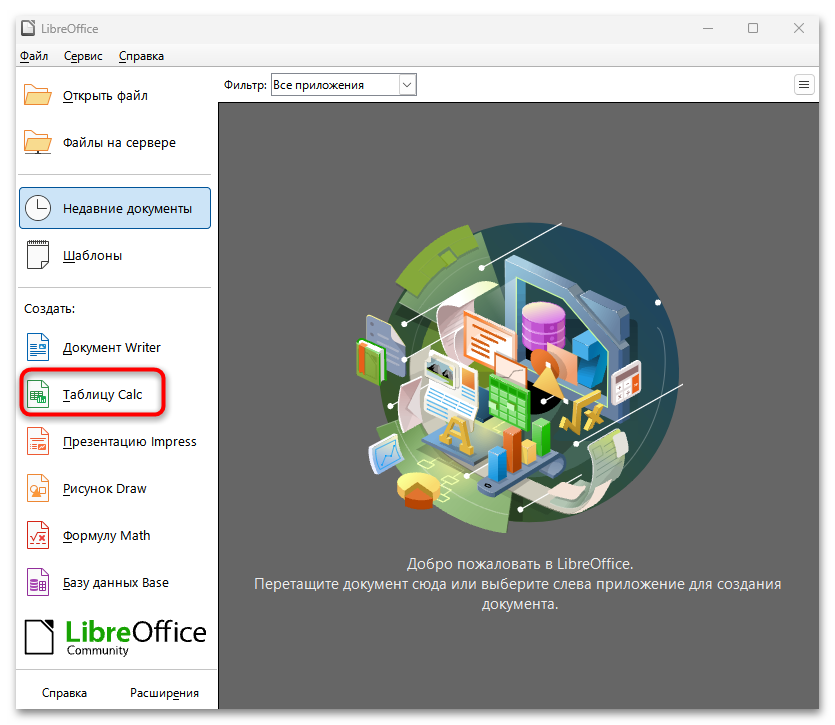Click the Templates notepad icon
The image size is (835, 725).
(38, 255)
